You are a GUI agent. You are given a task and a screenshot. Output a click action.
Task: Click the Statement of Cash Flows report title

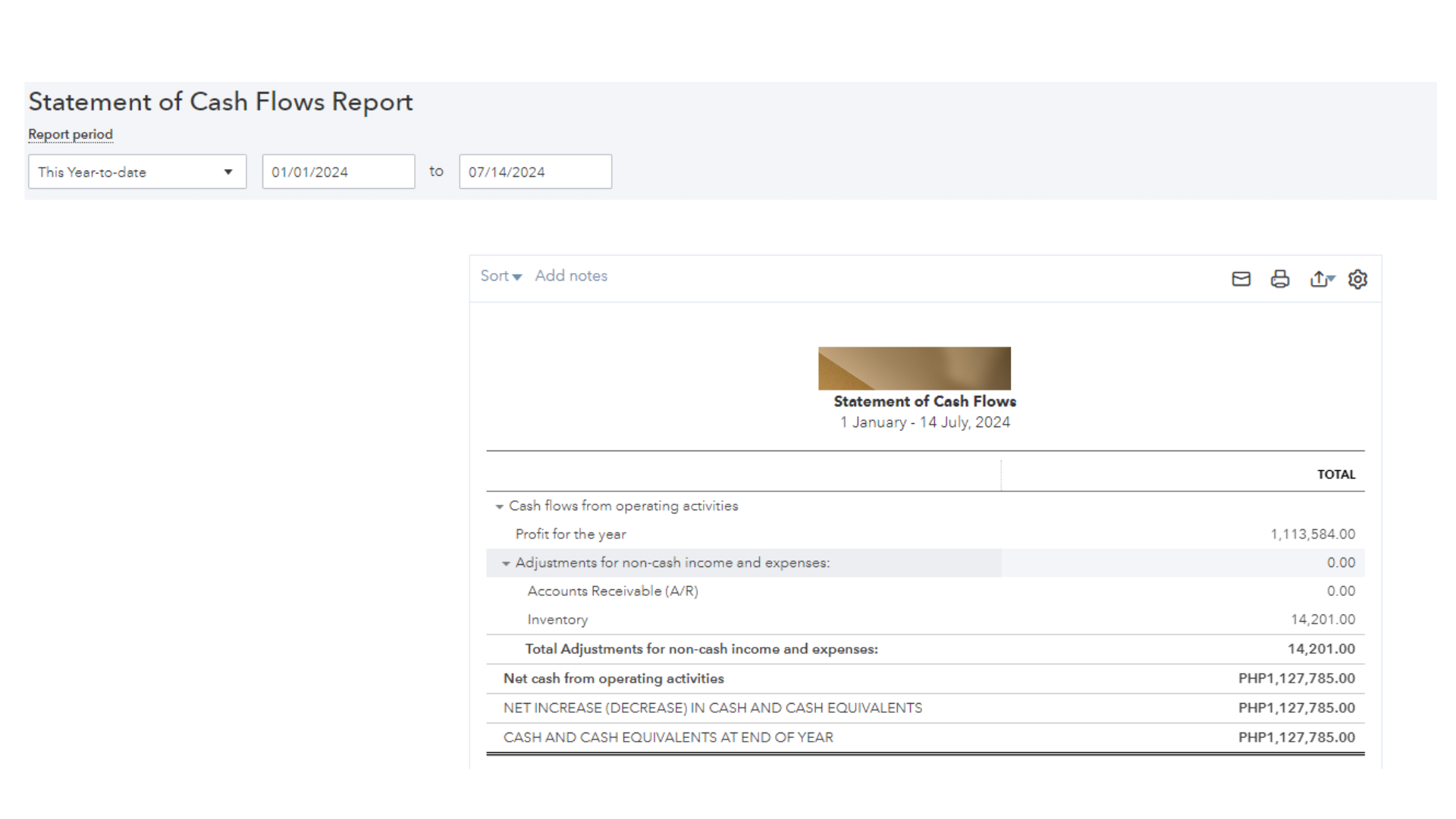(x=924, y=402)
